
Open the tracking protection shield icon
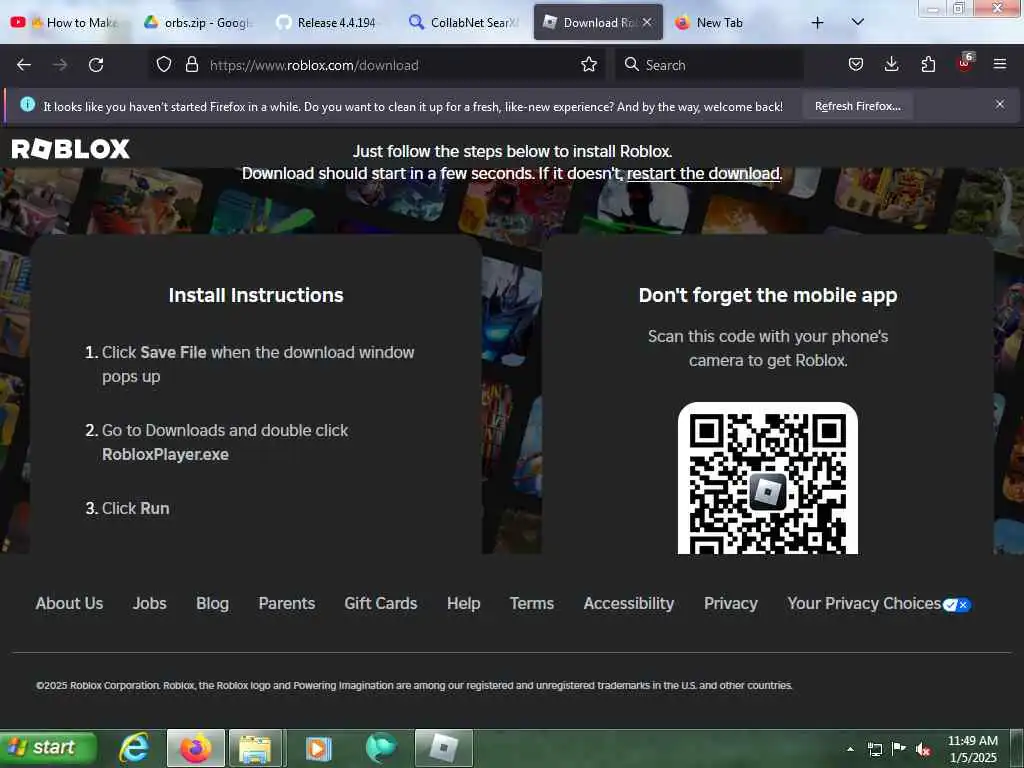point(164,65)
